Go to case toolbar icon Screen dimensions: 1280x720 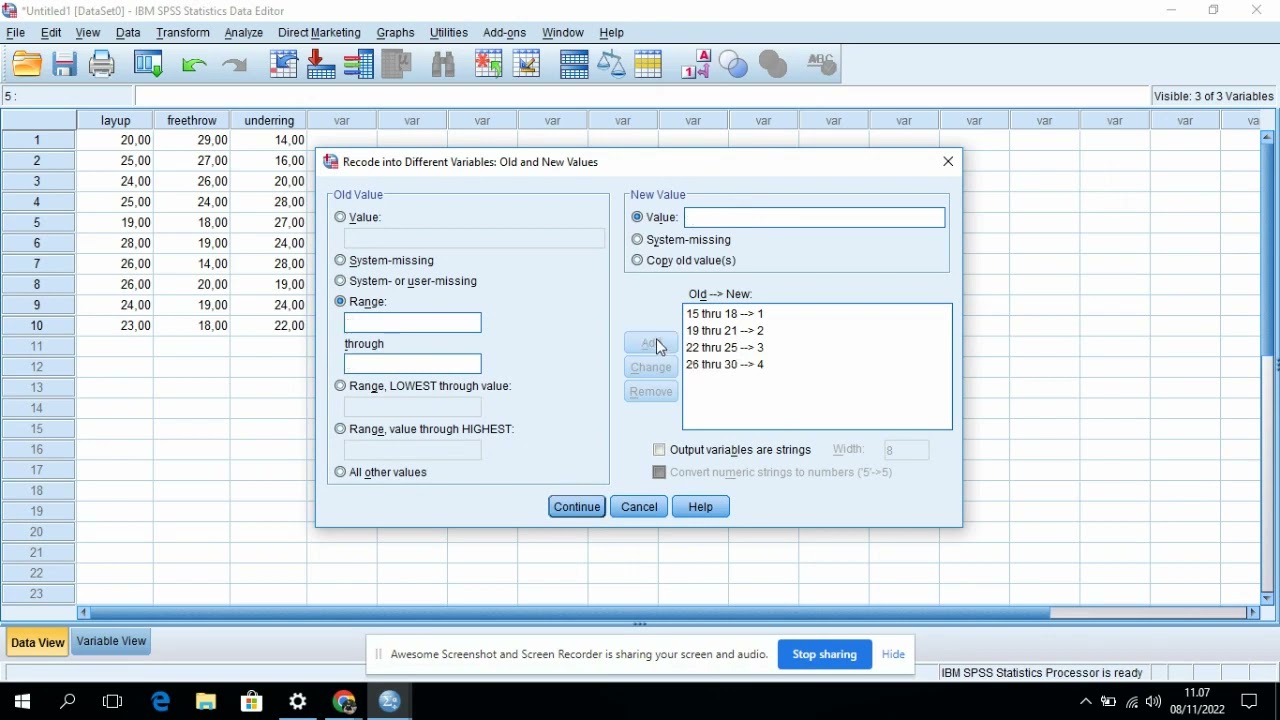[284, 65]
